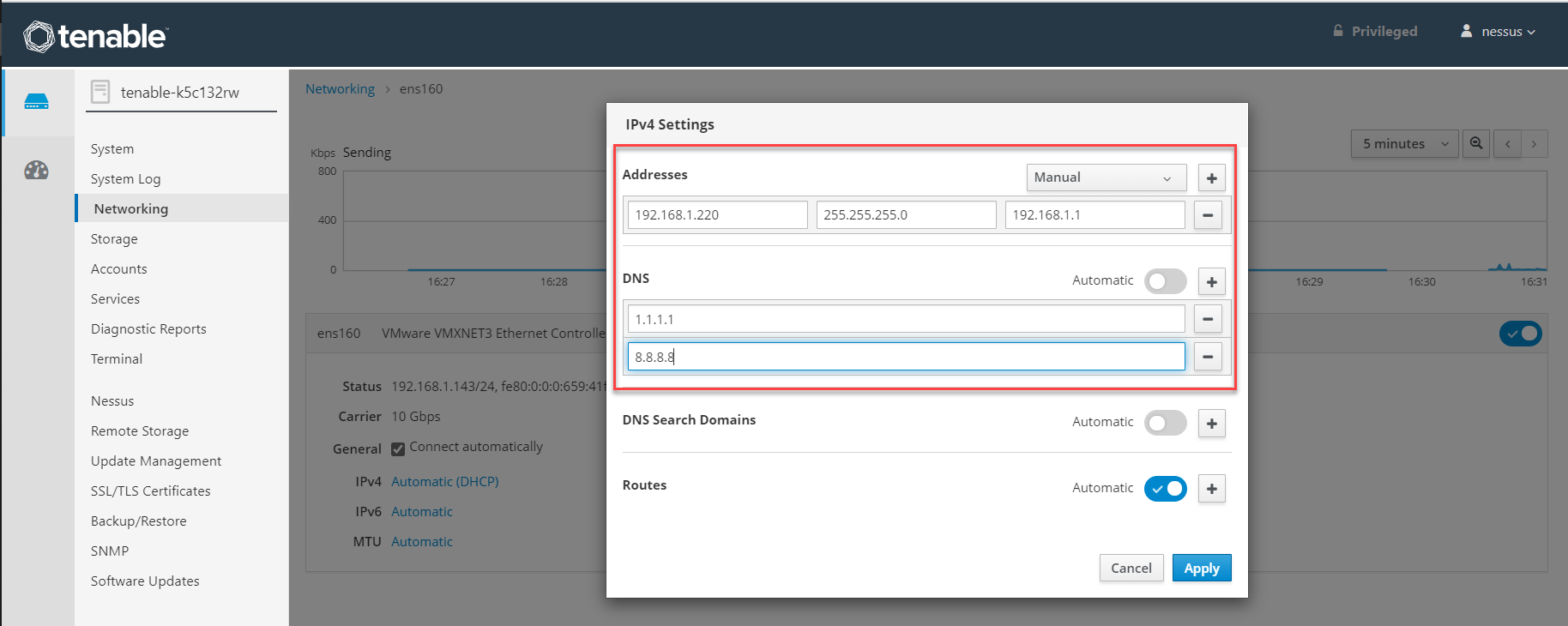Open the dashboard gauge icon in sidebar
Image resolution: width=1568 pixels, height=626 pixels.
coord(37,170)
